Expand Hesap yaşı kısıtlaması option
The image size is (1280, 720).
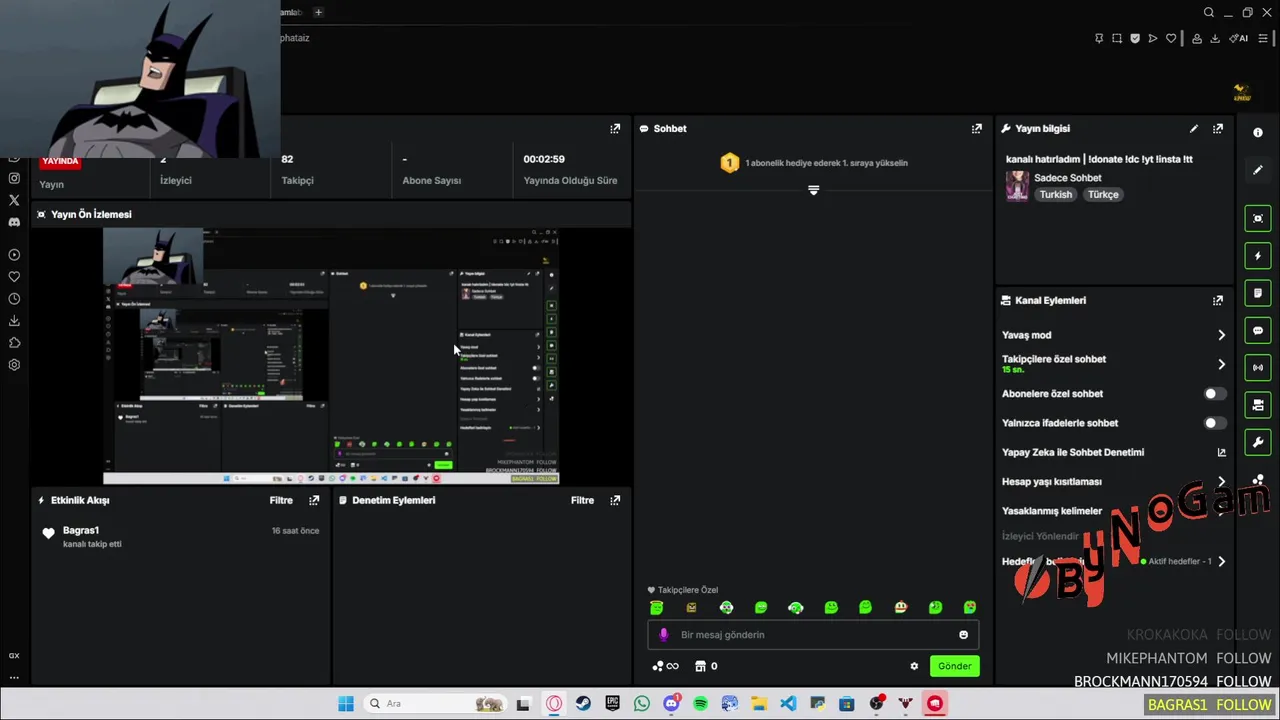1221,481
